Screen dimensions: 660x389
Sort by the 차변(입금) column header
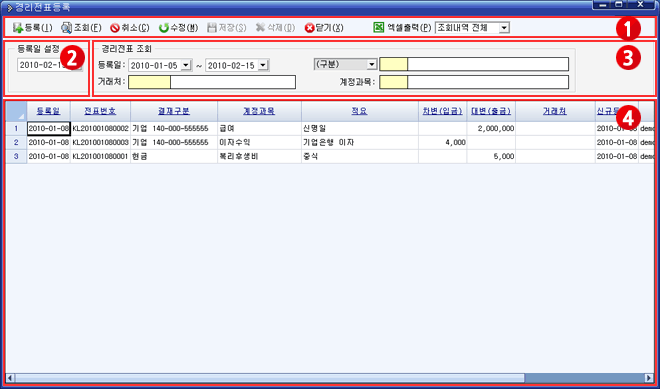coord(442,111)
